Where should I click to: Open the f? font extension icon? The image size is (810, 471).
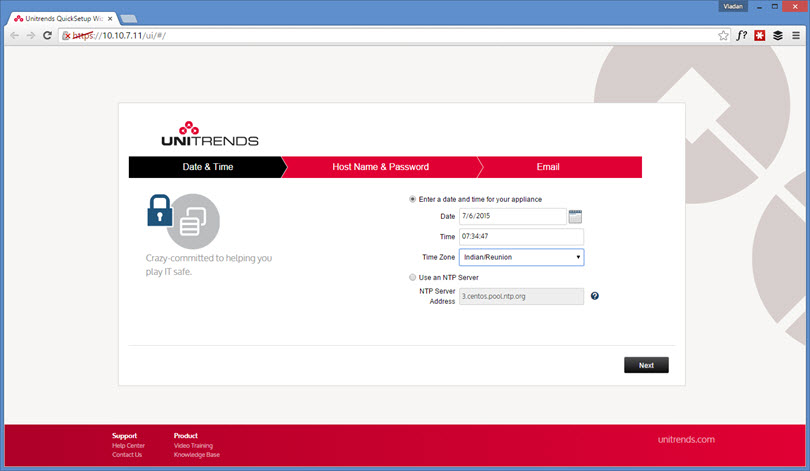point(742,36)
